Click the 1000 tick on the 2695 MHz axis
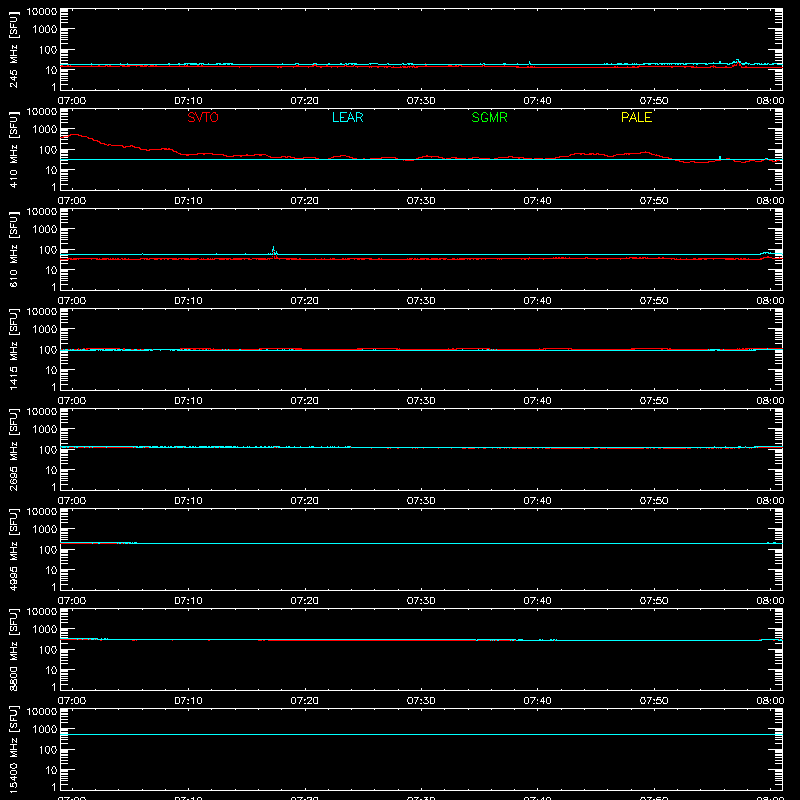Image resolution: width=800 pixels, height=800 pixels. 45,430
